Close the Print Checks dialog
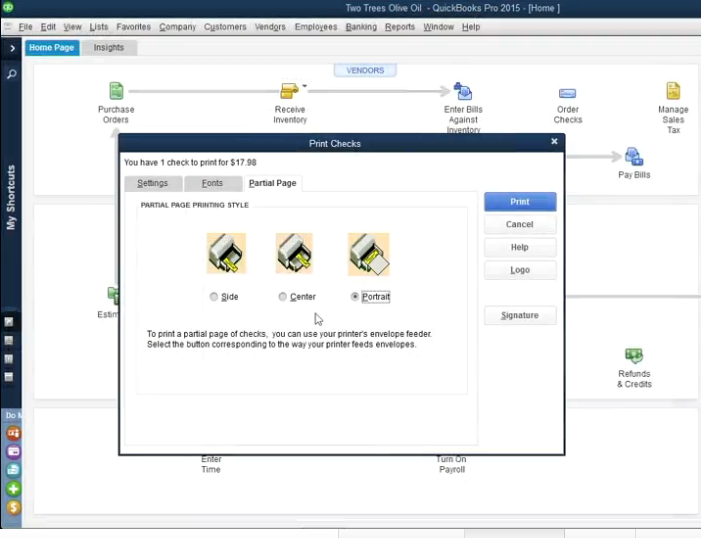The width and height of the screenshot is (701, 538). point(554,141)
